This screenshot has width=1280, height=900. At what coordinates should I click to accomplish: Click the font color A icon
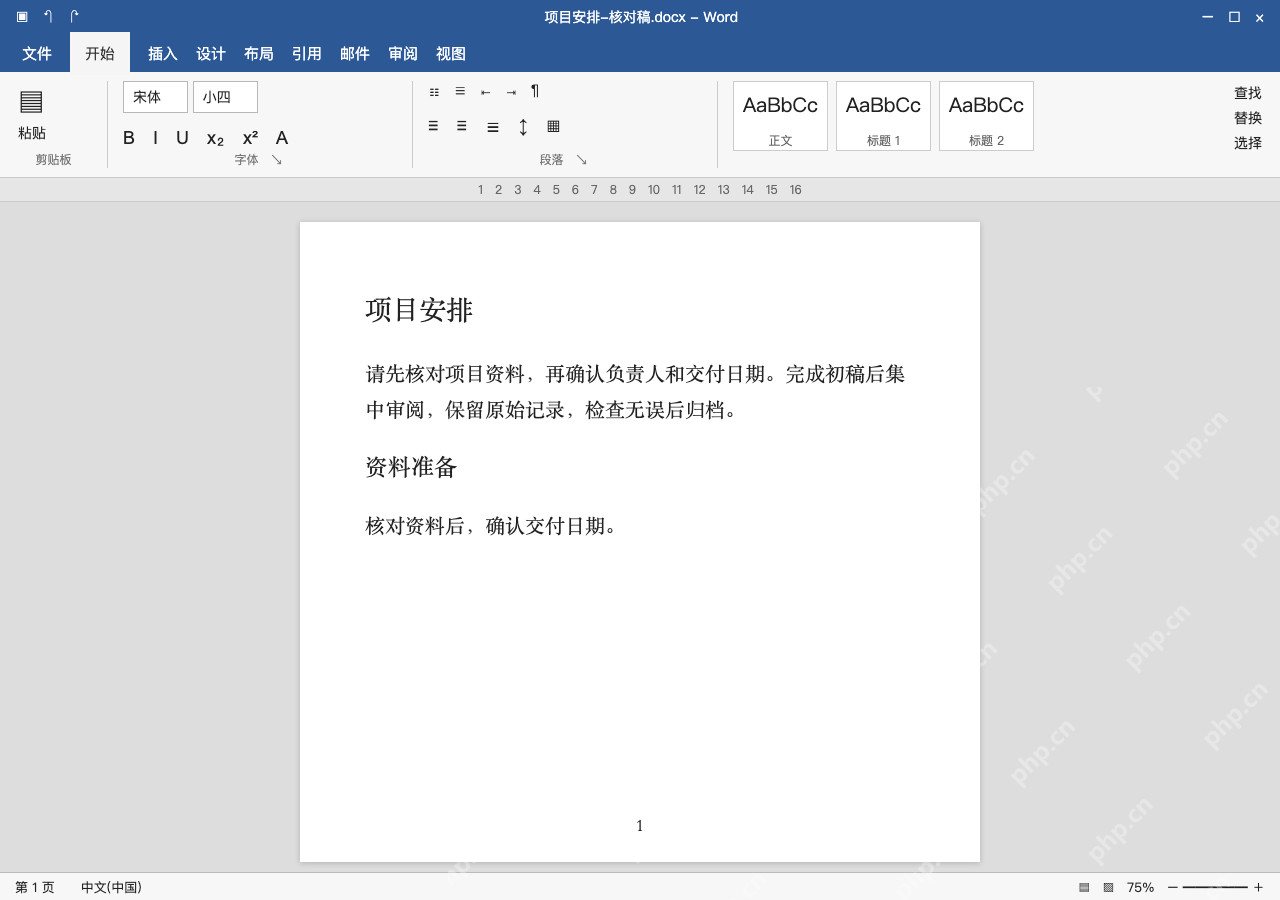(282, 138)
